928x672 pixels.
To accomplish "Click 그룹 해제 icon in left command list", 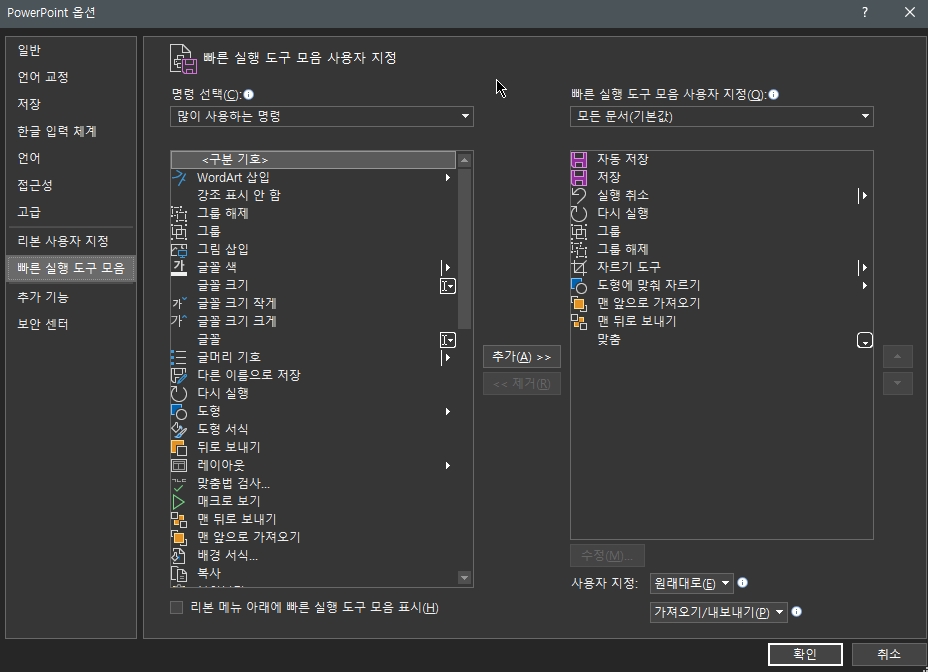I will click(x=179, y=213).
